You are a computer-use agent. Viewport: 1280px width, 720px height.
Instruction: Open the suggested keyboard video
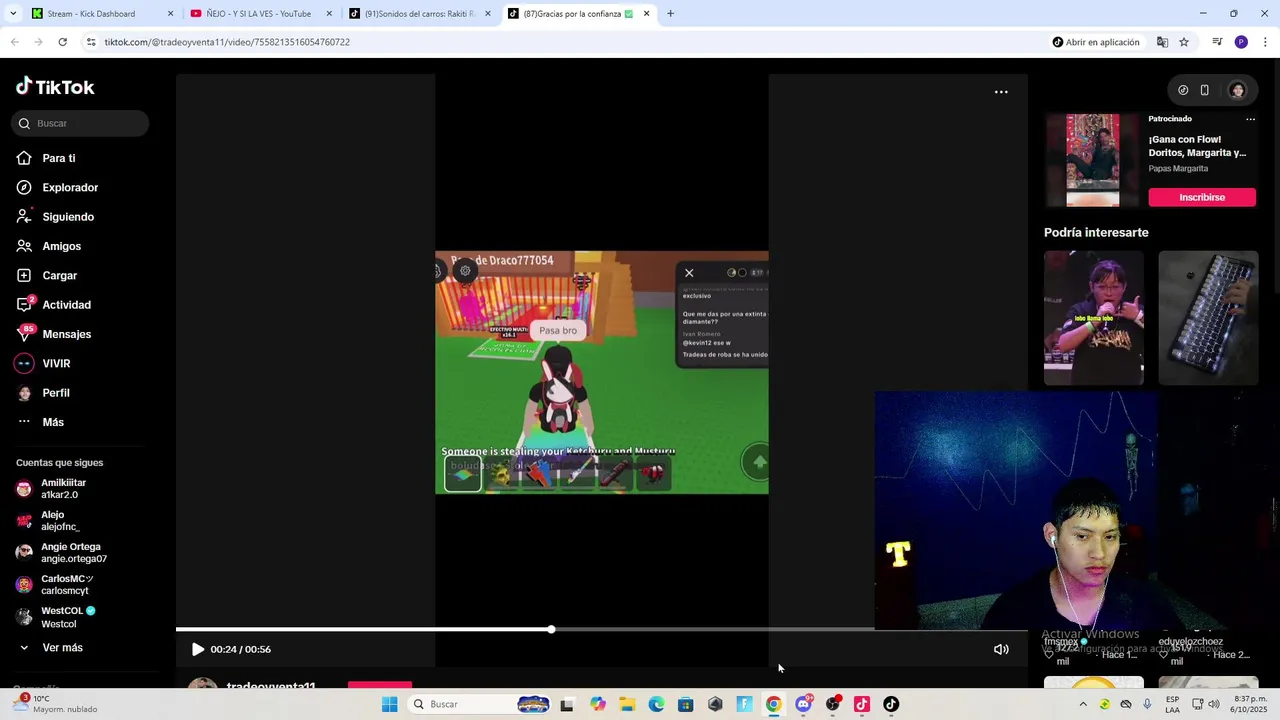(x=1208, y=318)
